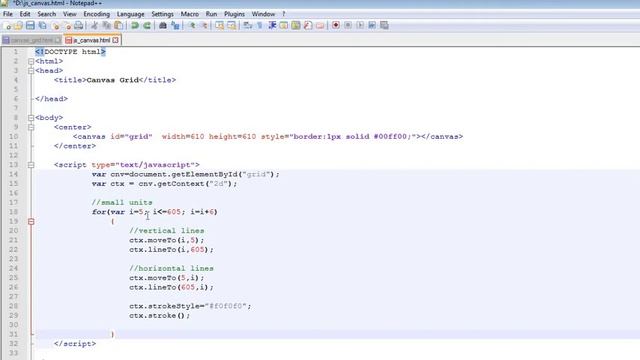Click the Cut scissors icon
640x360 pixels.
[x=94, y=26]
